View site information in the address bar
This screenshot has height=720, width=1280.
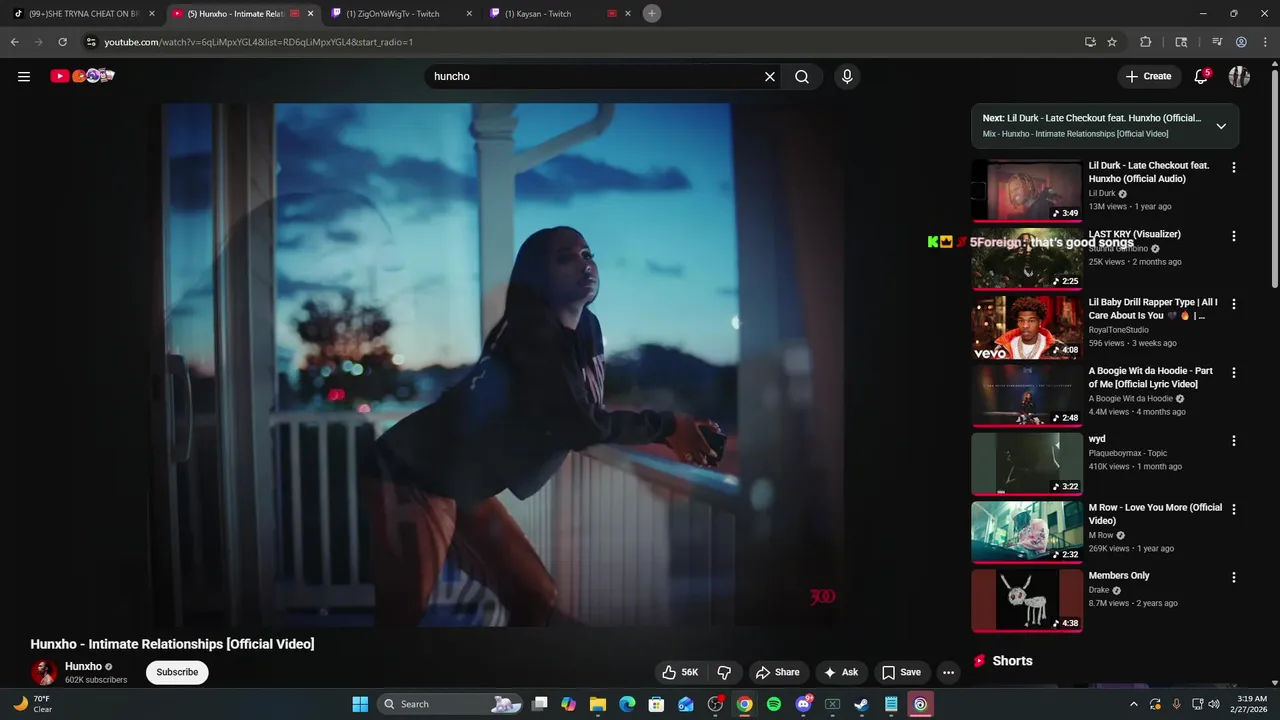[x=91, y=42]
